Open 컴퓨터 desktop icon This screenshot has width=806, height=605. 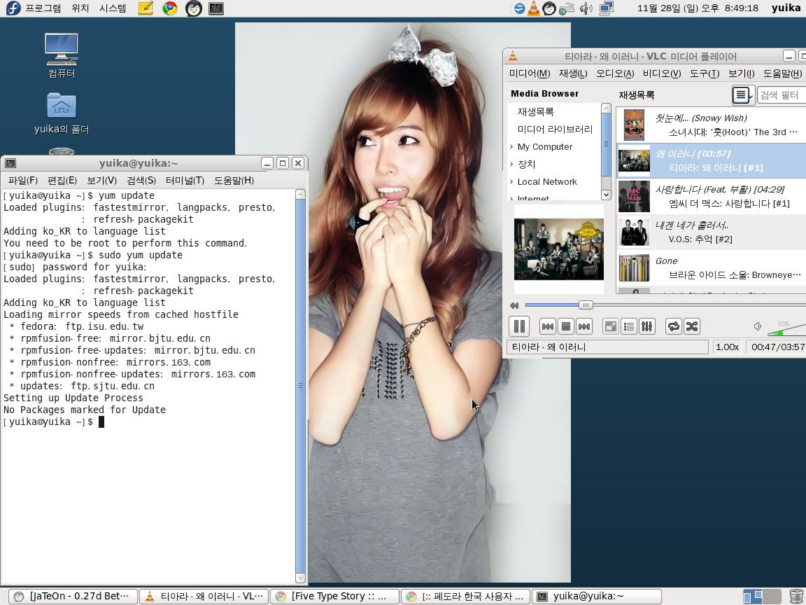tap(61, 56)
